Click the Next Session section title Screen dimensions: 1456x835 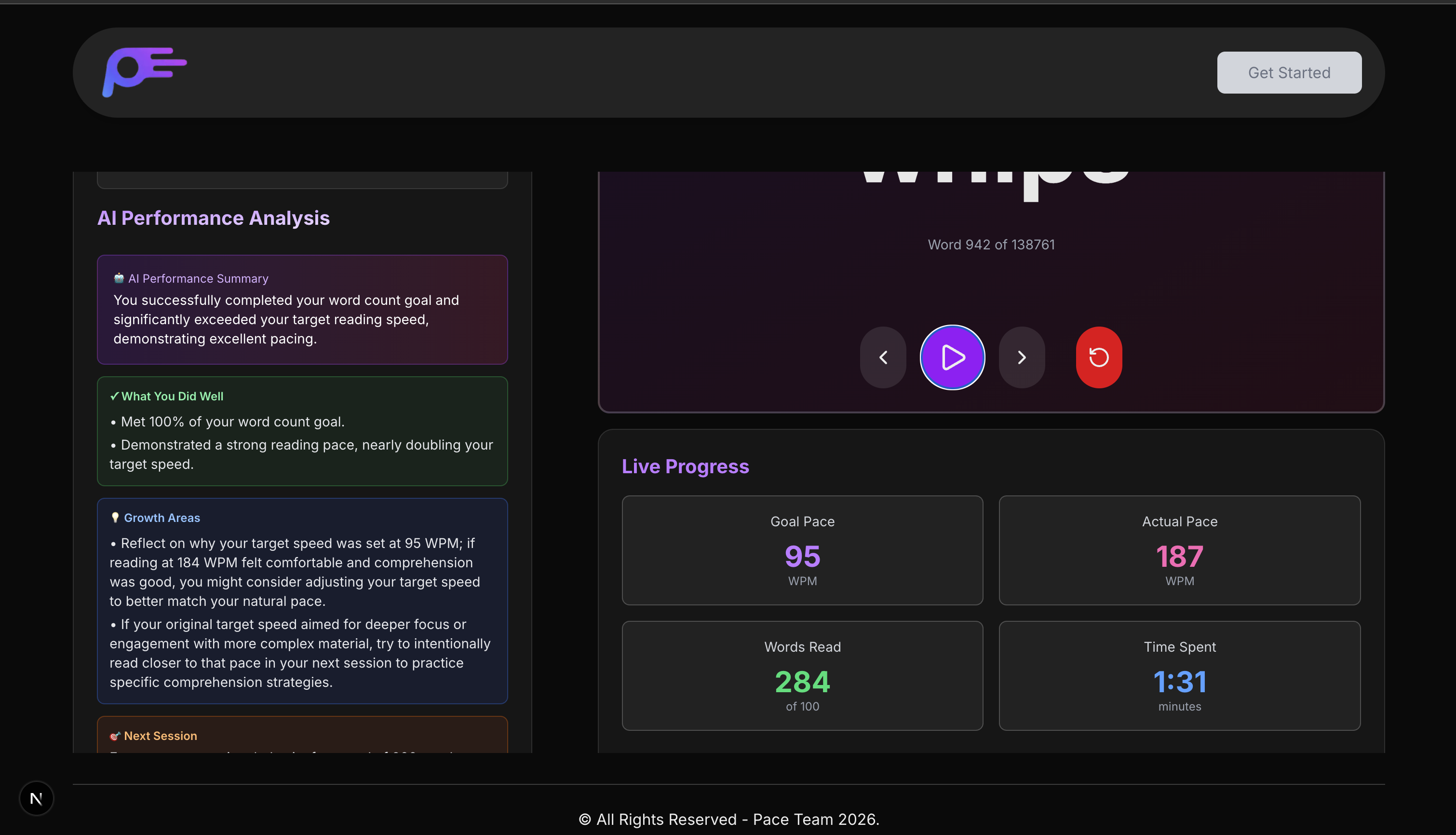tap(160, 736)
